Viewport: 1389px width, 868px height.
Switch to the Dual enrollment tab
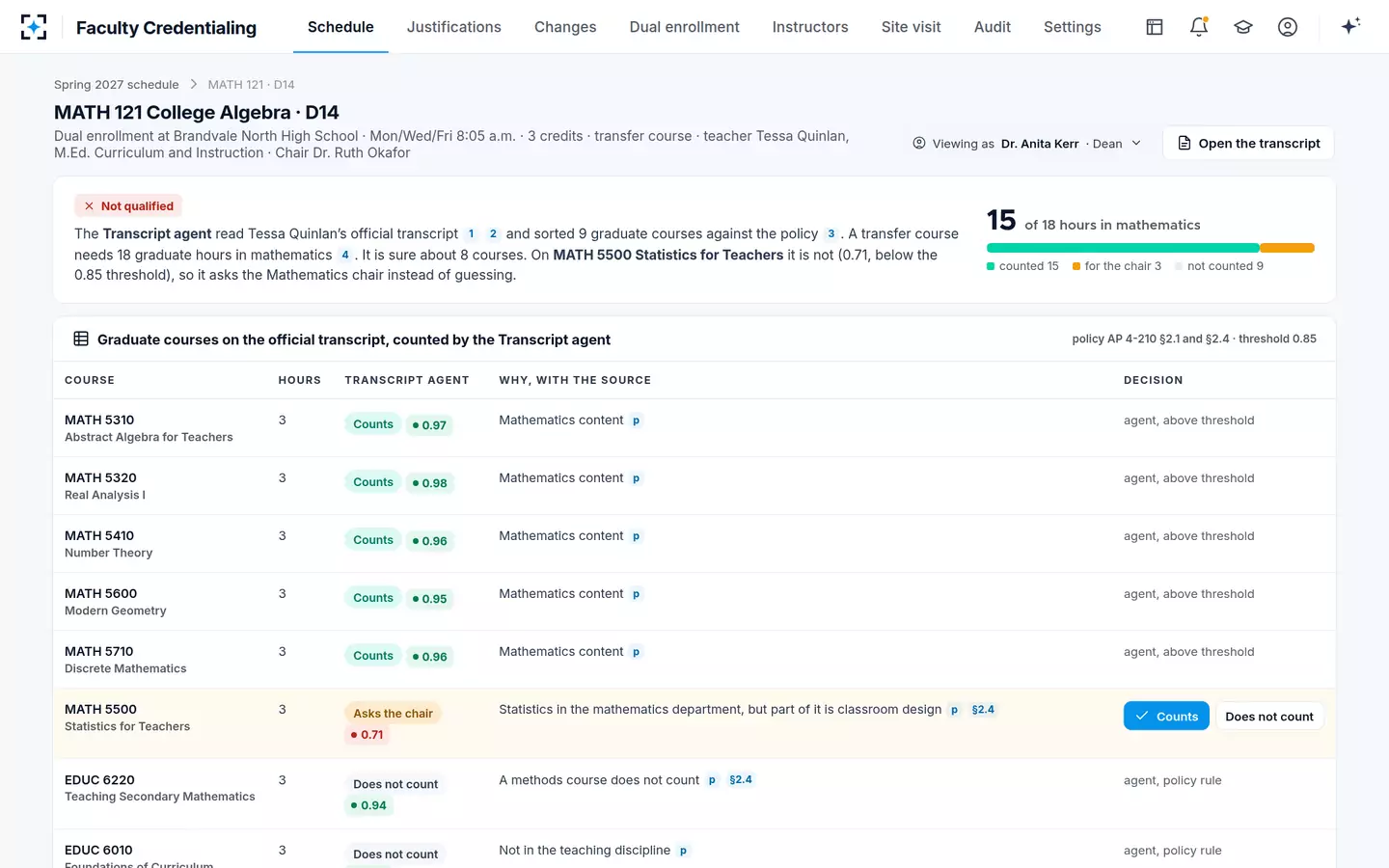click(685, 27)
